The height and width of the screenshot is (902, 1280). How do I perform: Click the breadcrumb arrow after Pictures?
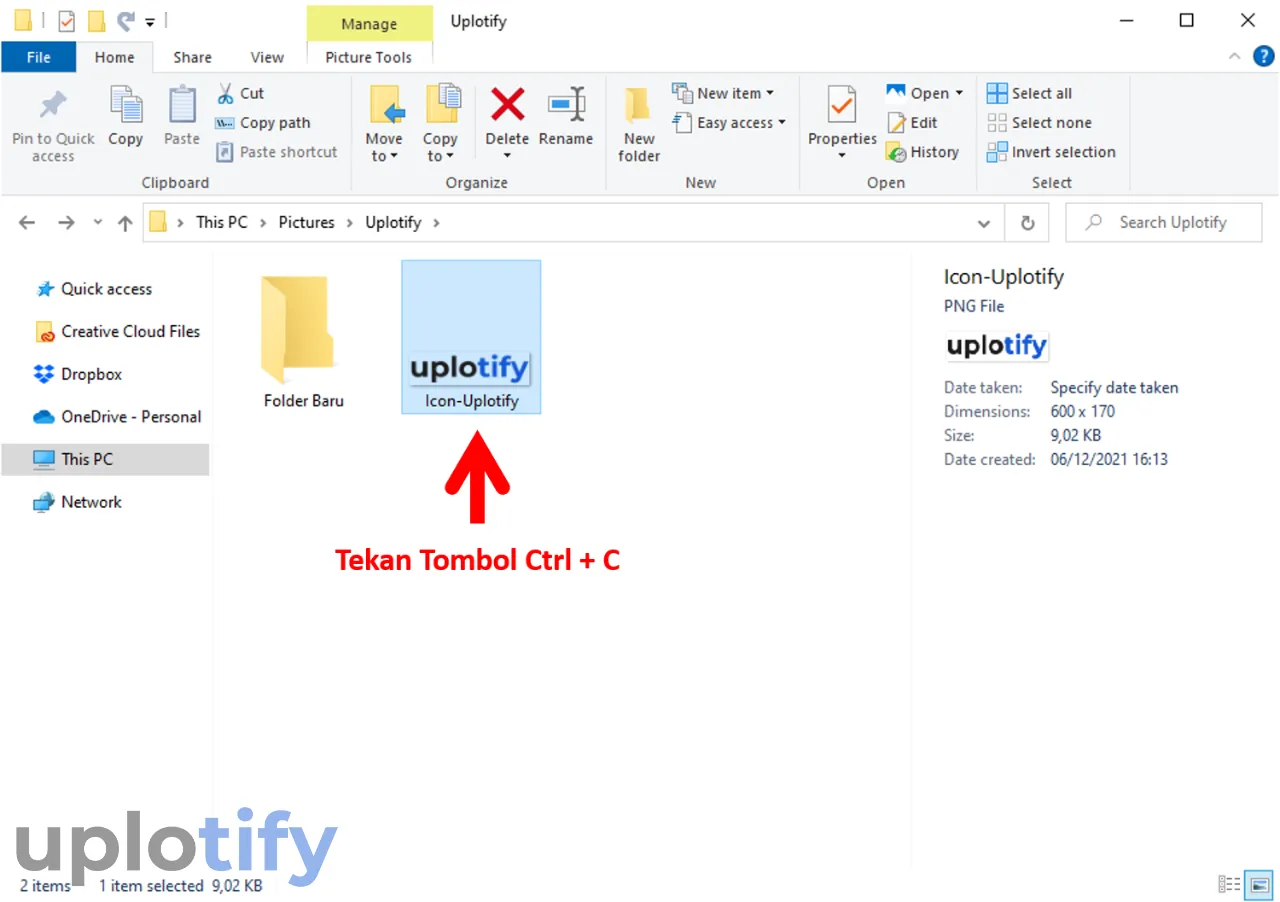coord(350,223)
